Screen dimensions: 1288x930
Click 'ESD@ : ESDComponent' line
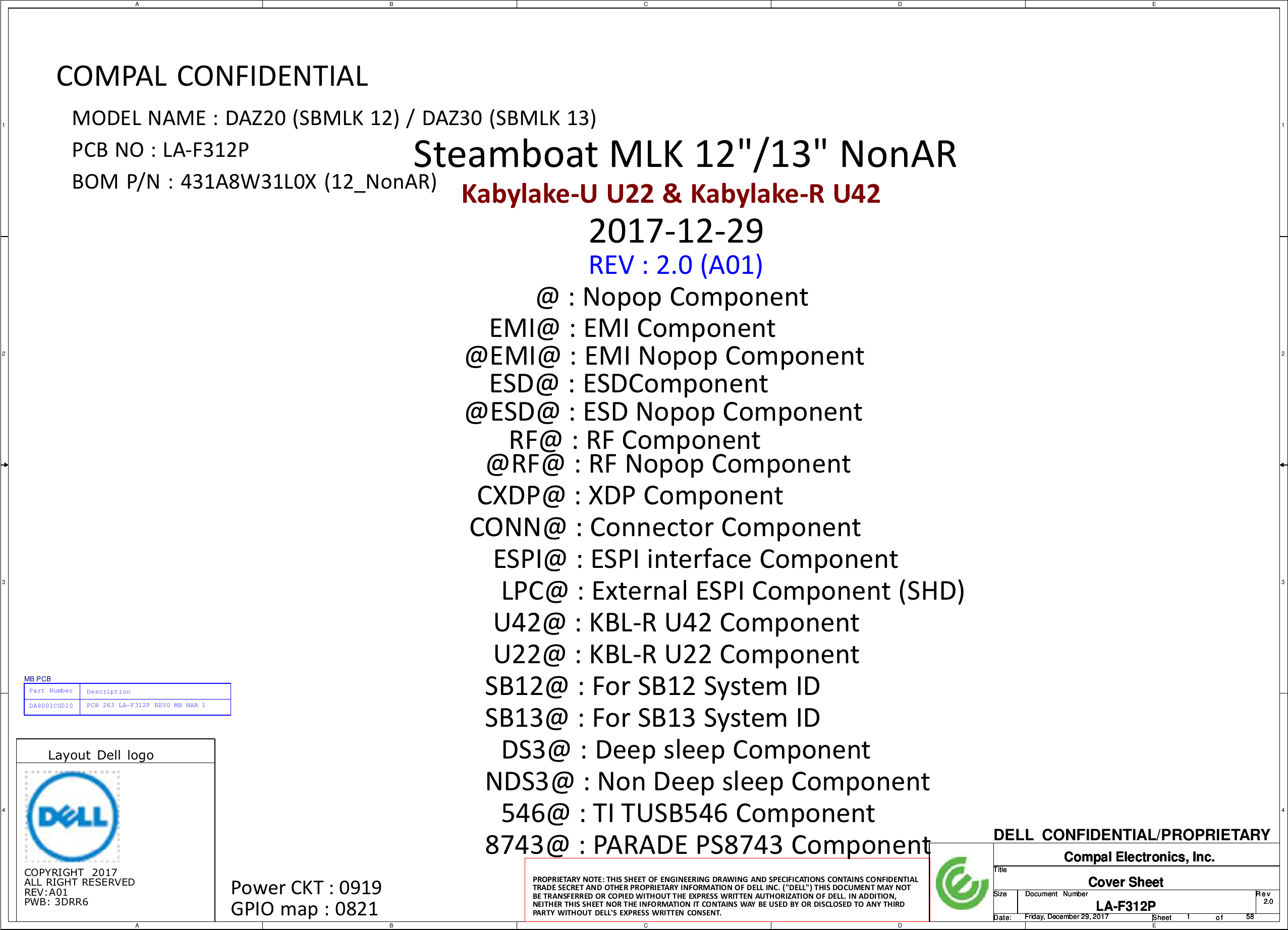[x=628, y=384]
